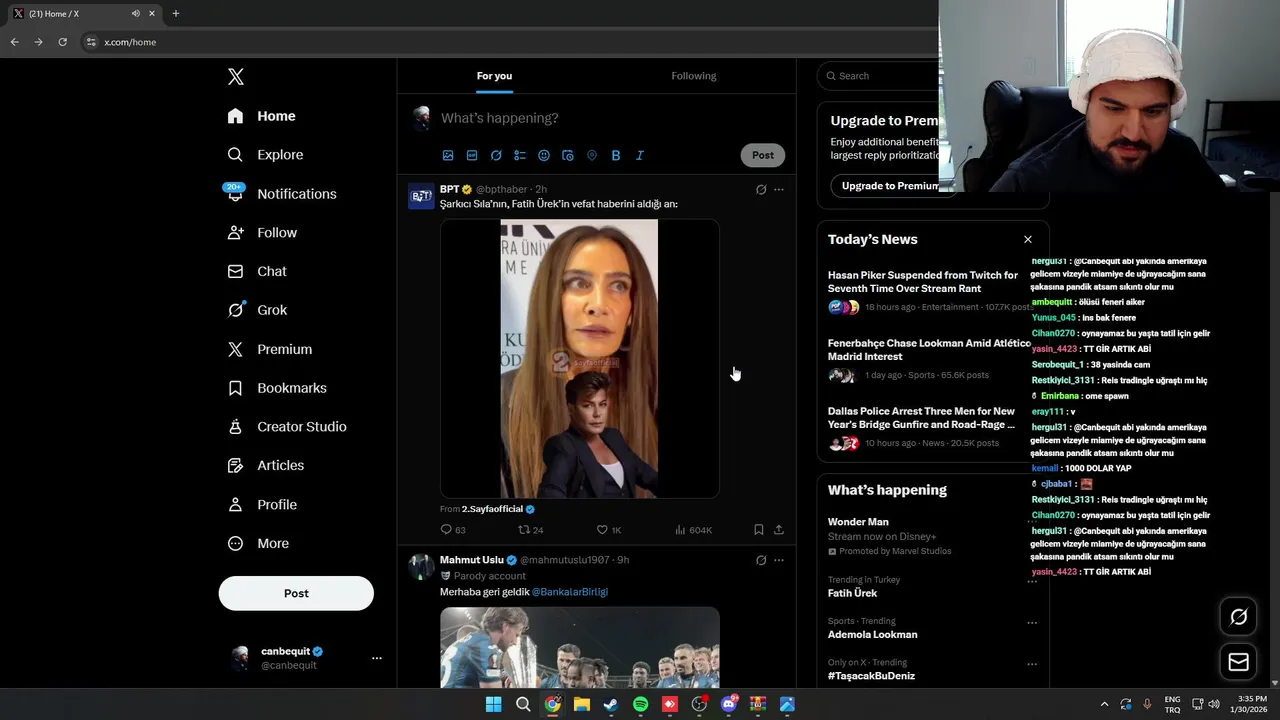Like the BPT post
Screen dimensions: 1280x720
click(x=609, y=530)
